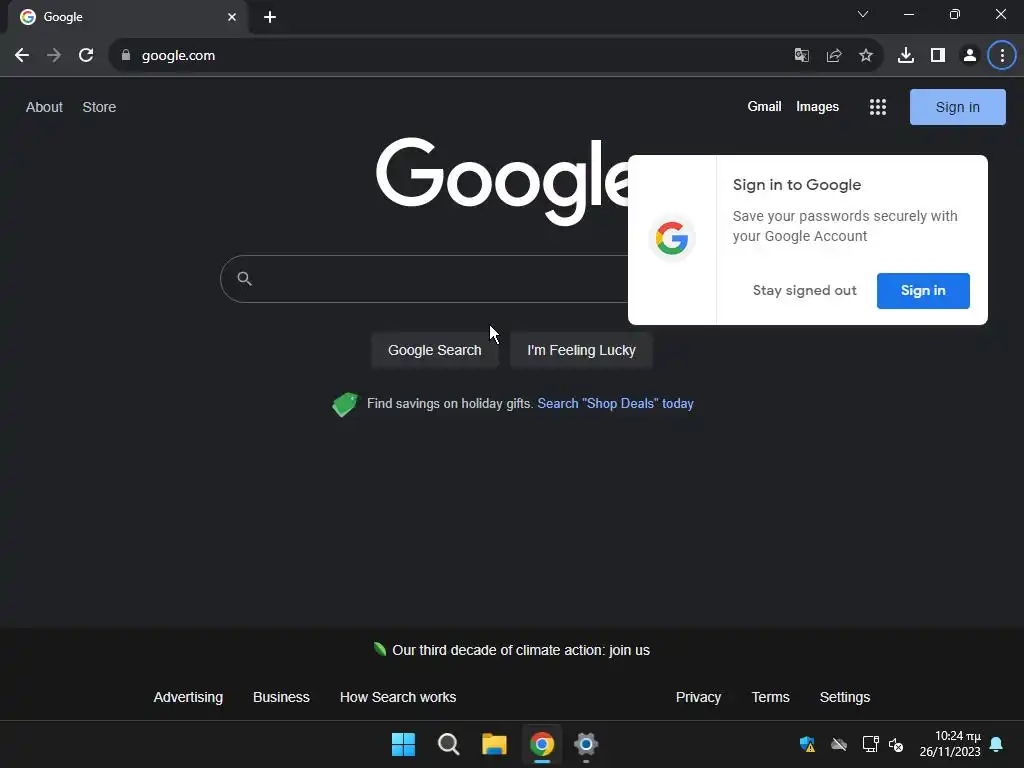Click I'm Feeling Lucky
Image resolution: width=1024 pixels, height=768 pixels.
581,350
